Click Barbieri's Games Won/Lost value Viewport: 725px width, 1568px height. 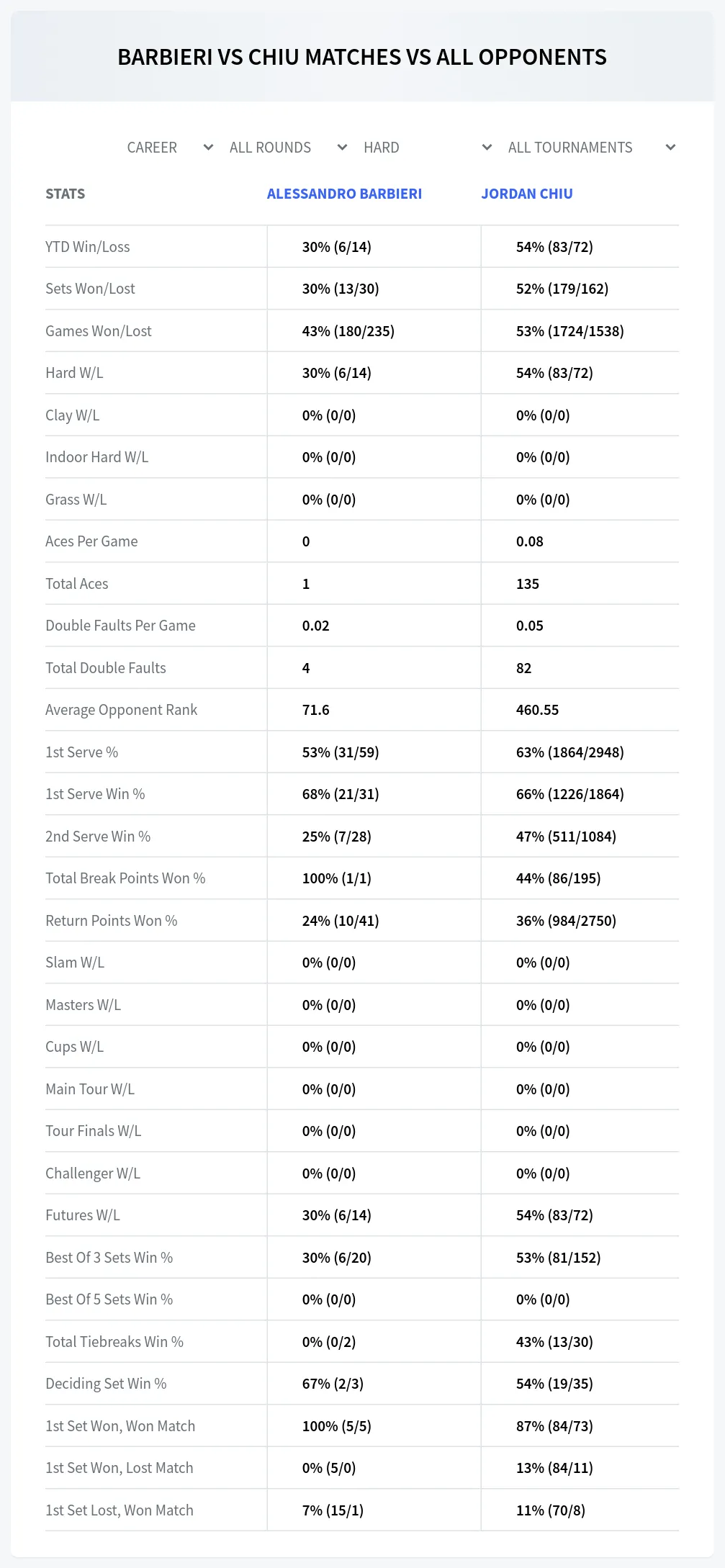click(x=348, y=331)
